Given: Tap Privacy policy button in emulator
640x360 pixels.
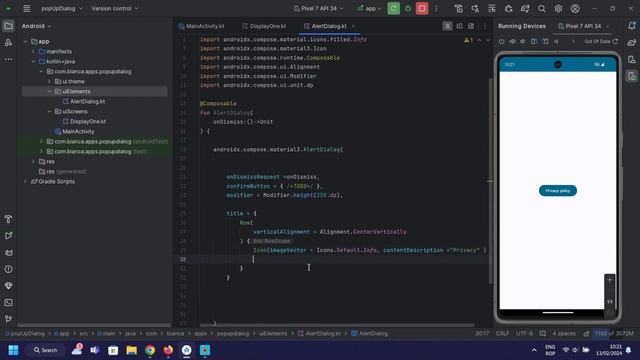Looking at the screenshot, I should click(x=558, y=191).
